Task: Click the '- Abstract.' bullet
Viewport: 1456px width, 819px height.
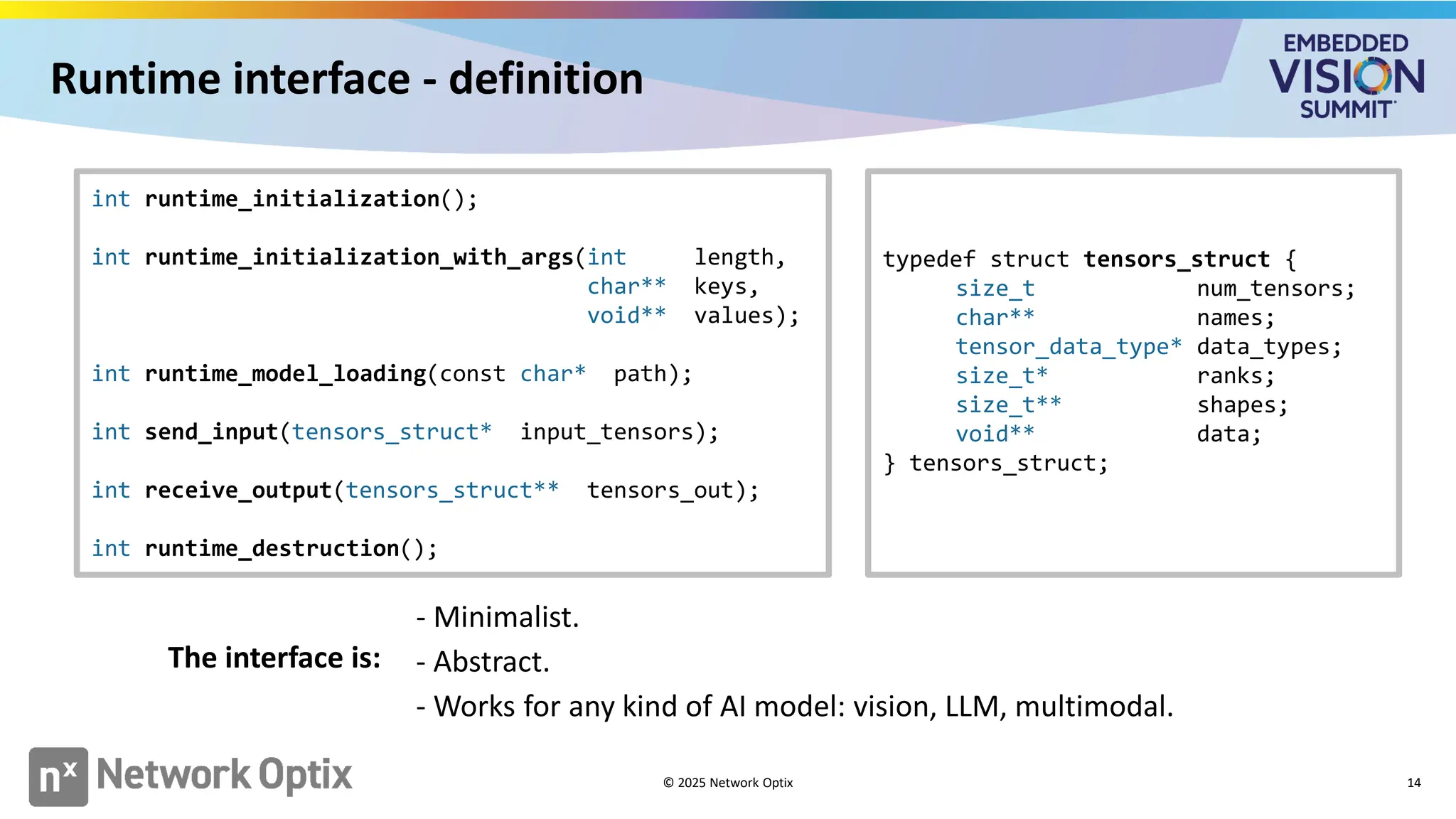Action: point(483,662)
